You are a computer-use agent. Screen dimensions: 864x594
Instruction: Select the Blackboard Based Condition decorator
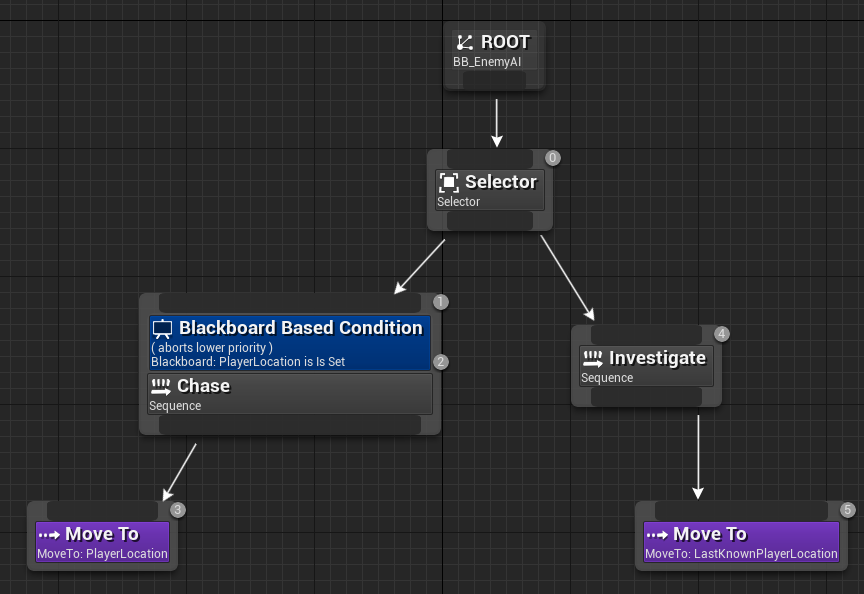tap(290, 343)
